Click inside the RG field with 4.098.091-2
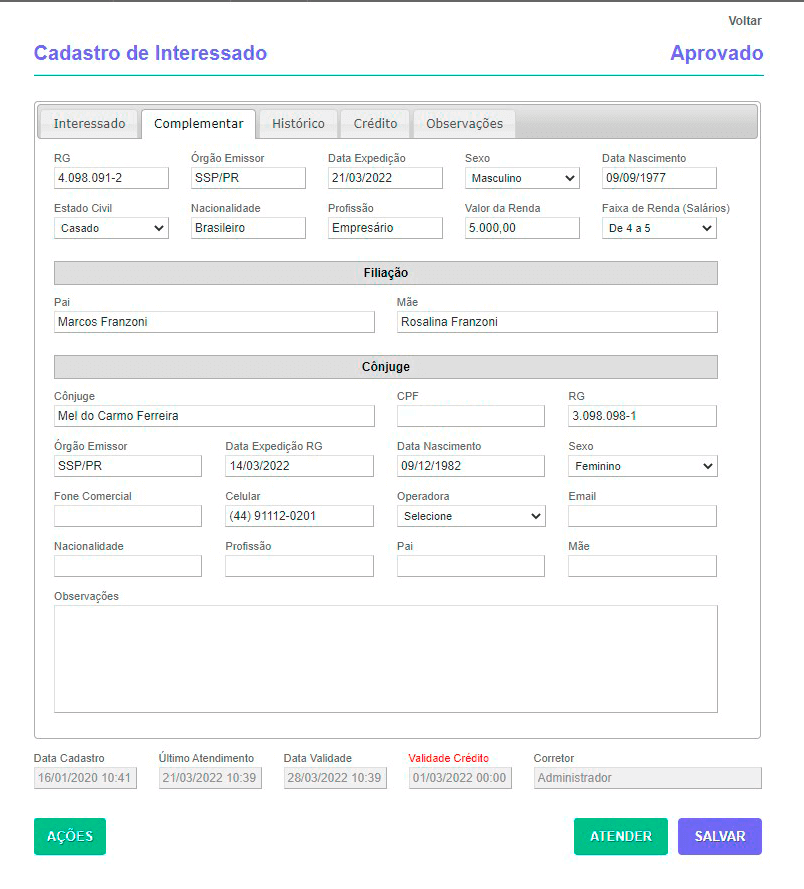 pyautogui.click(x=111, y=178)
